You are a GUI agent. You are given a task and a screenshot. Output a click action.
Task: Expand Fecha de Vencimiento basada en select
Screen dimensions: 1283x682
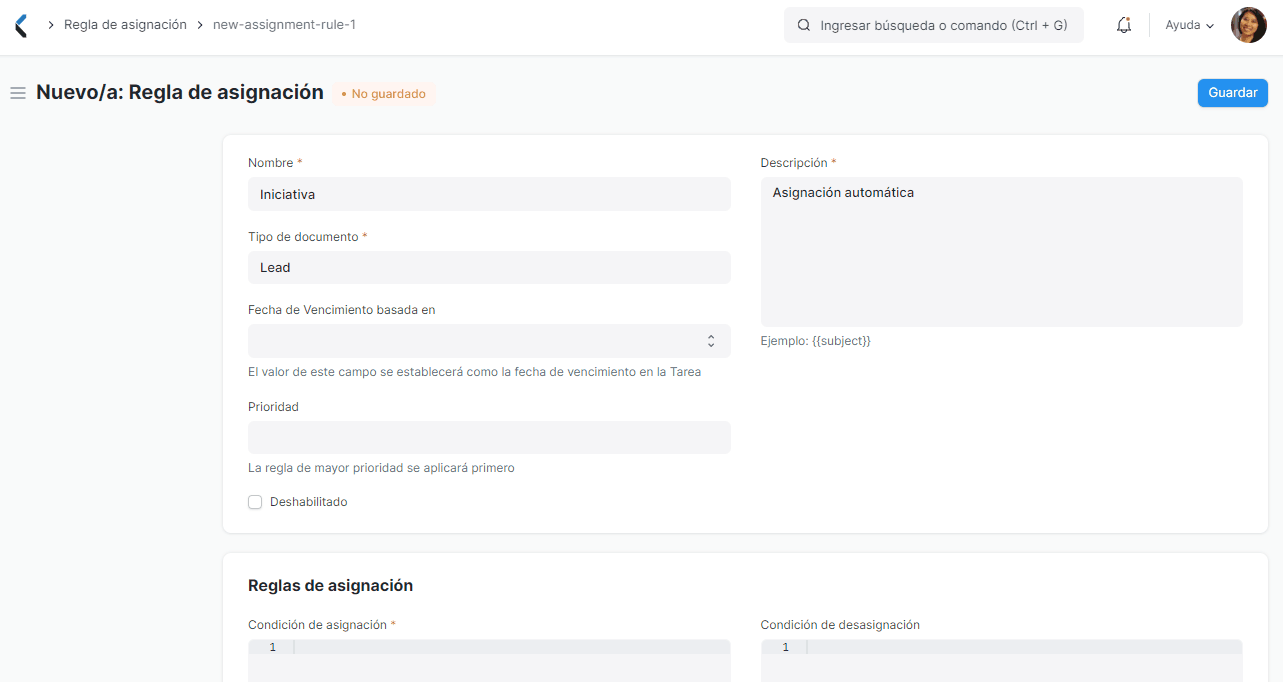click(489, 341)
